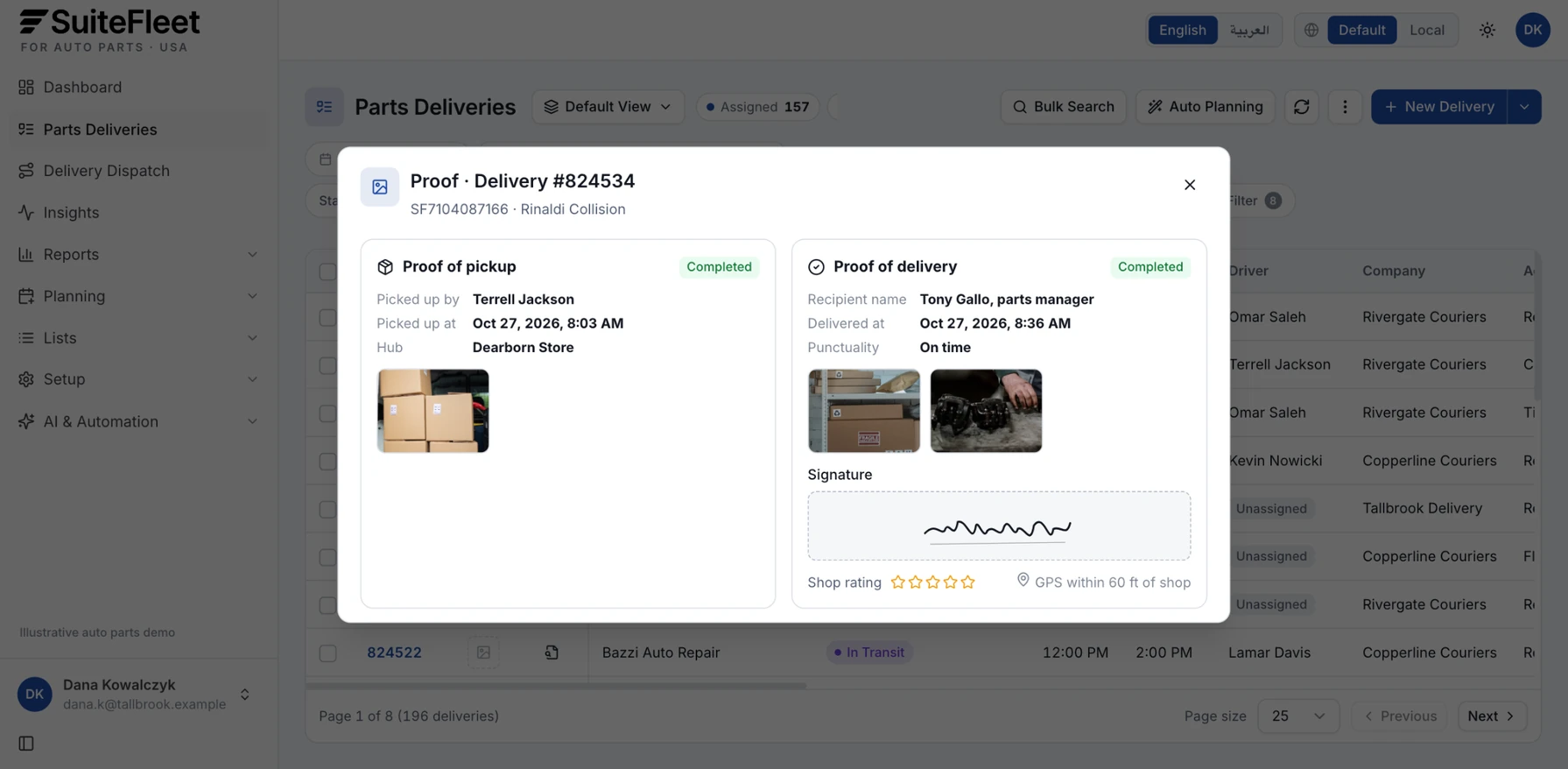Open Insights in the sidebar
The image size is (1568, 769).
[139, 213]
